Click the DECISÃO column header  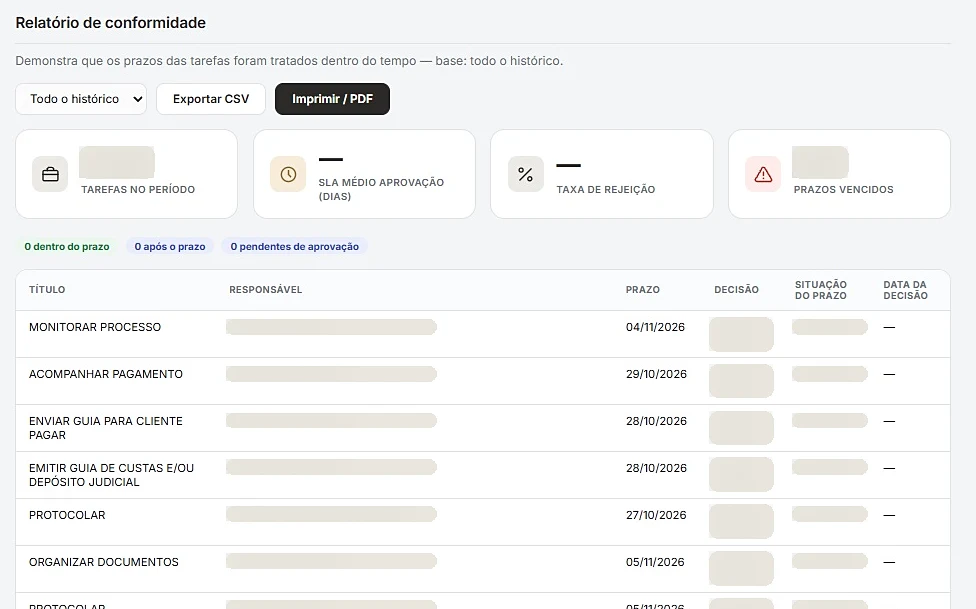click(736, 290)
